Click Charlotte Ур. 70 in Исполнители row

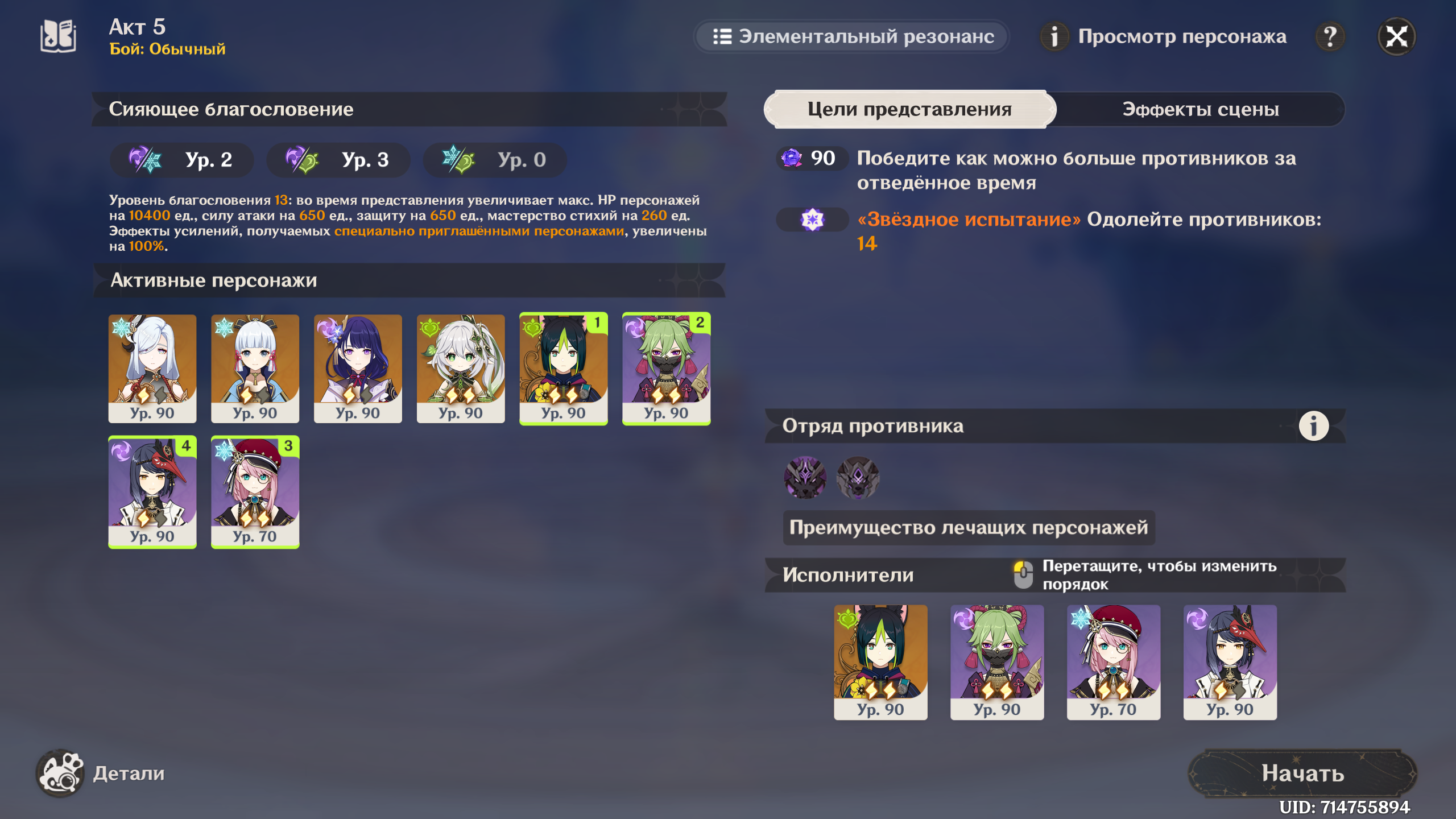(x=1113, y=663)
